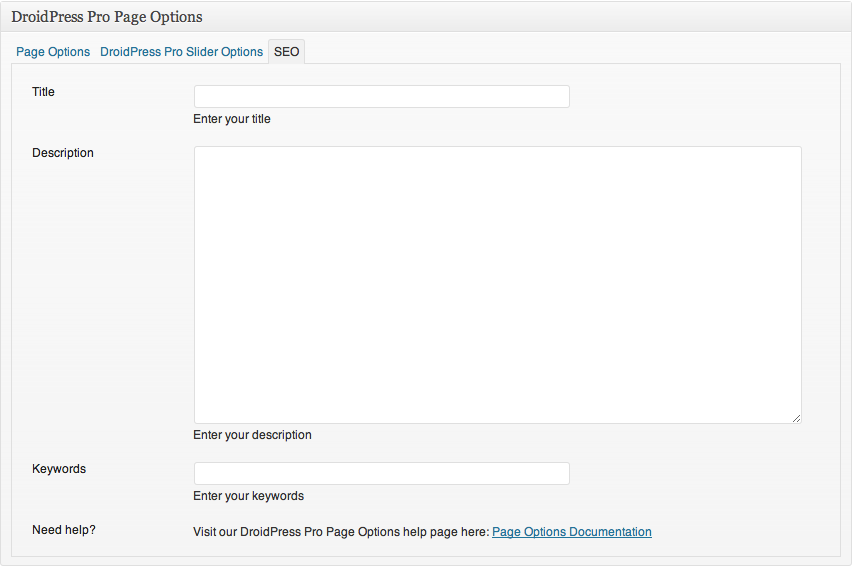Click the "Need help?" label
The image size is (852, 573).
click(64, 530)
